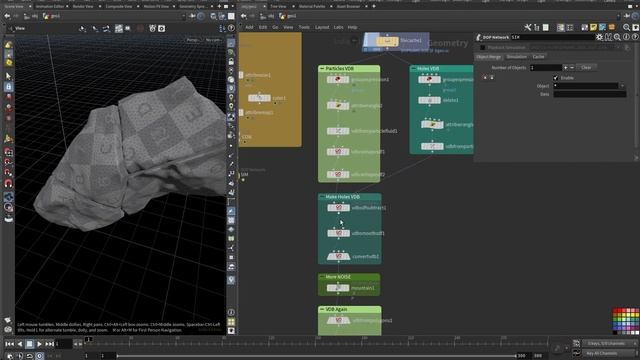
Task: Switch to the Asset Browser tab
Action: 348,7
